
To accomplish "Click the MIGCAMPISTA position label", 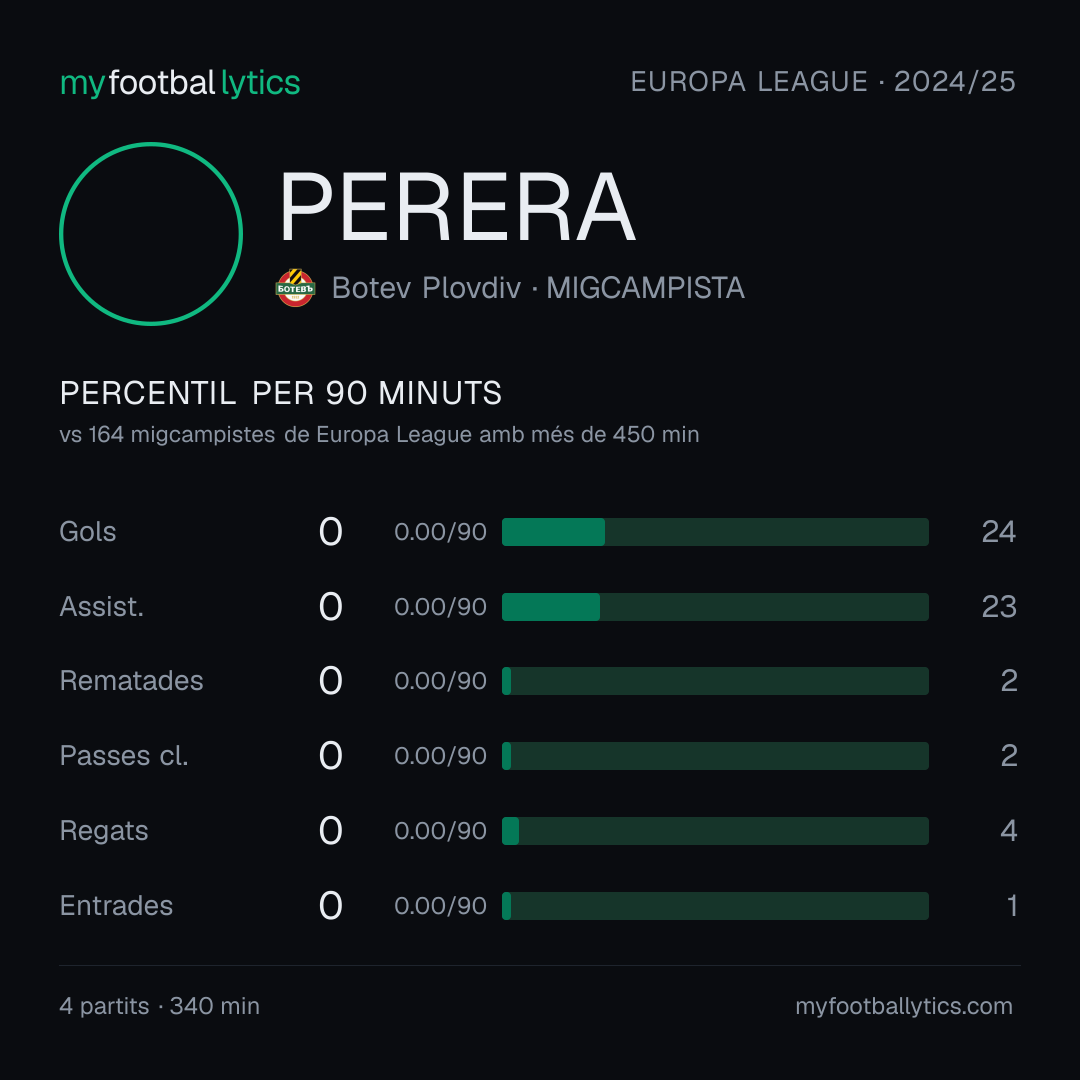I will [x=645, y=288].
